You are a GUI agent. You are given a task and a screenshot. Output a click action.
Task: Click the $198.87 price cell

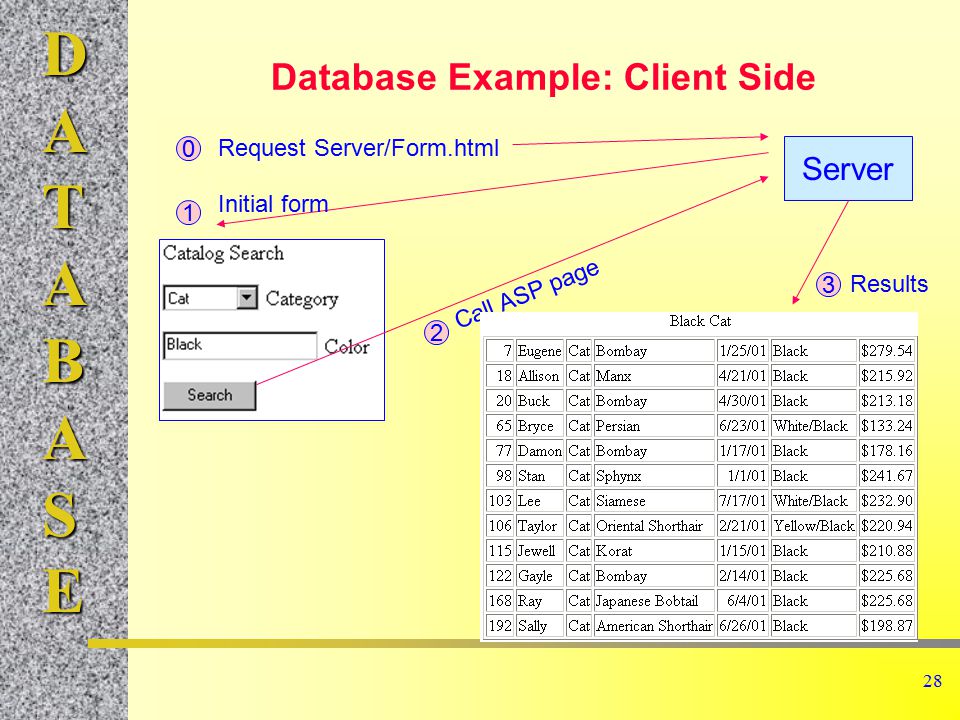887,626
